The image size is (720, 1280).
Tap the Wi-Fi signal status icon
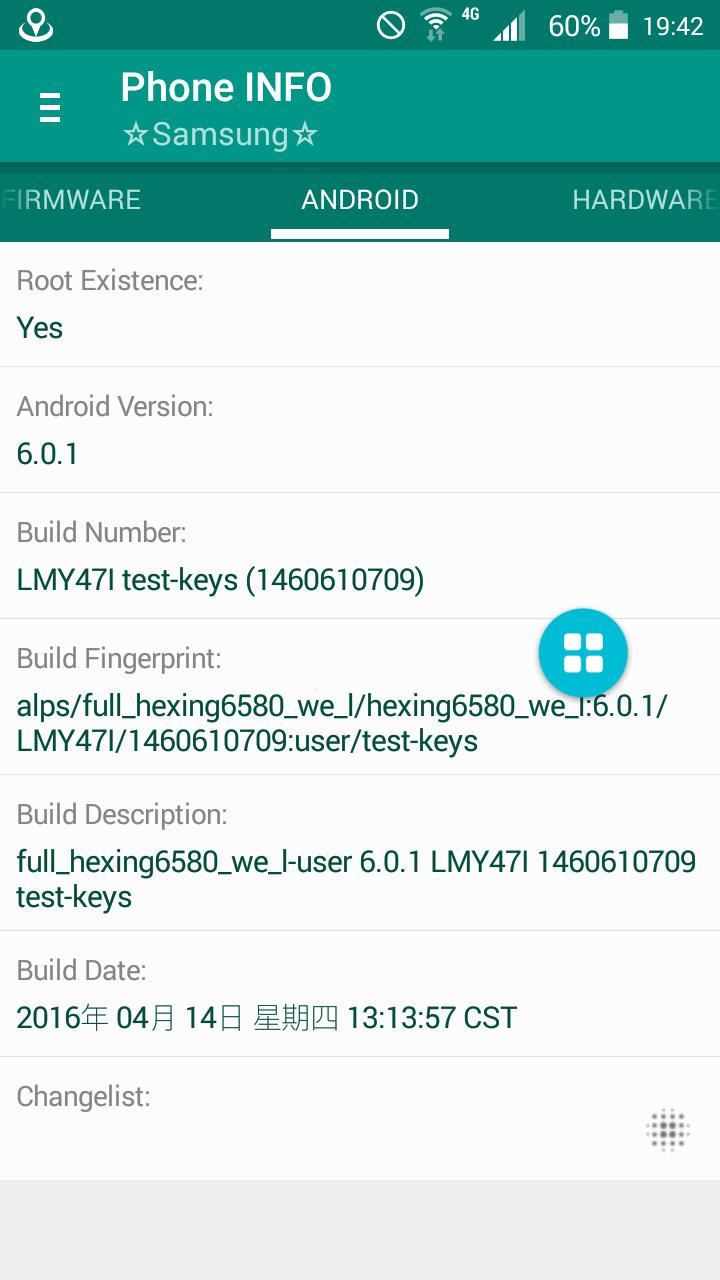tap(436, 25)
